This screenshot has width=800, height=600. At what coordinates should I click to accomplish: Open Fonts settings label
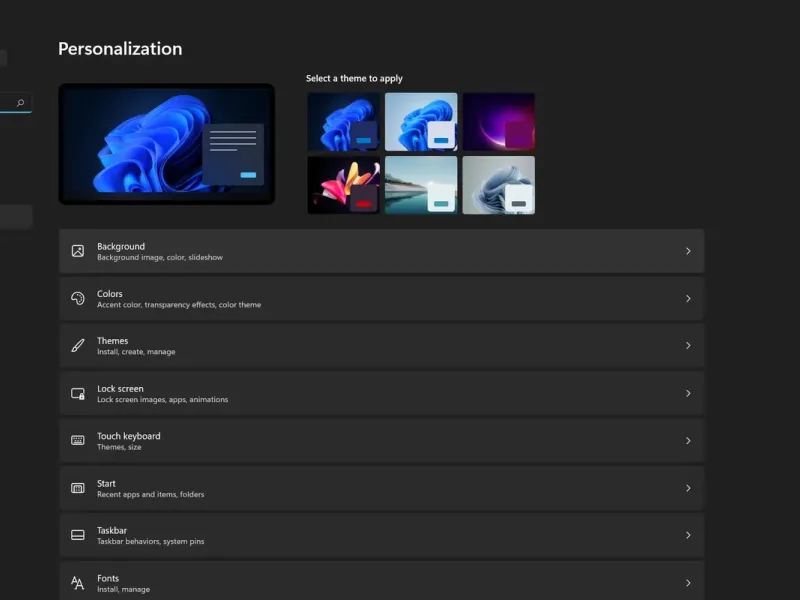click(x=108, y=579)
